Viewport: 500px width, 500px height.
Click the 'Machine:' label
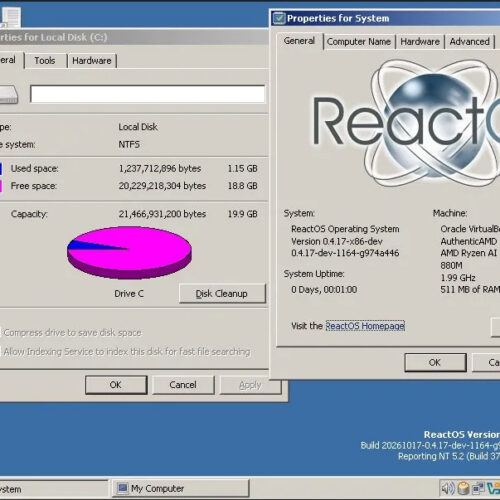pyautogui.click(x=450, y=213)
